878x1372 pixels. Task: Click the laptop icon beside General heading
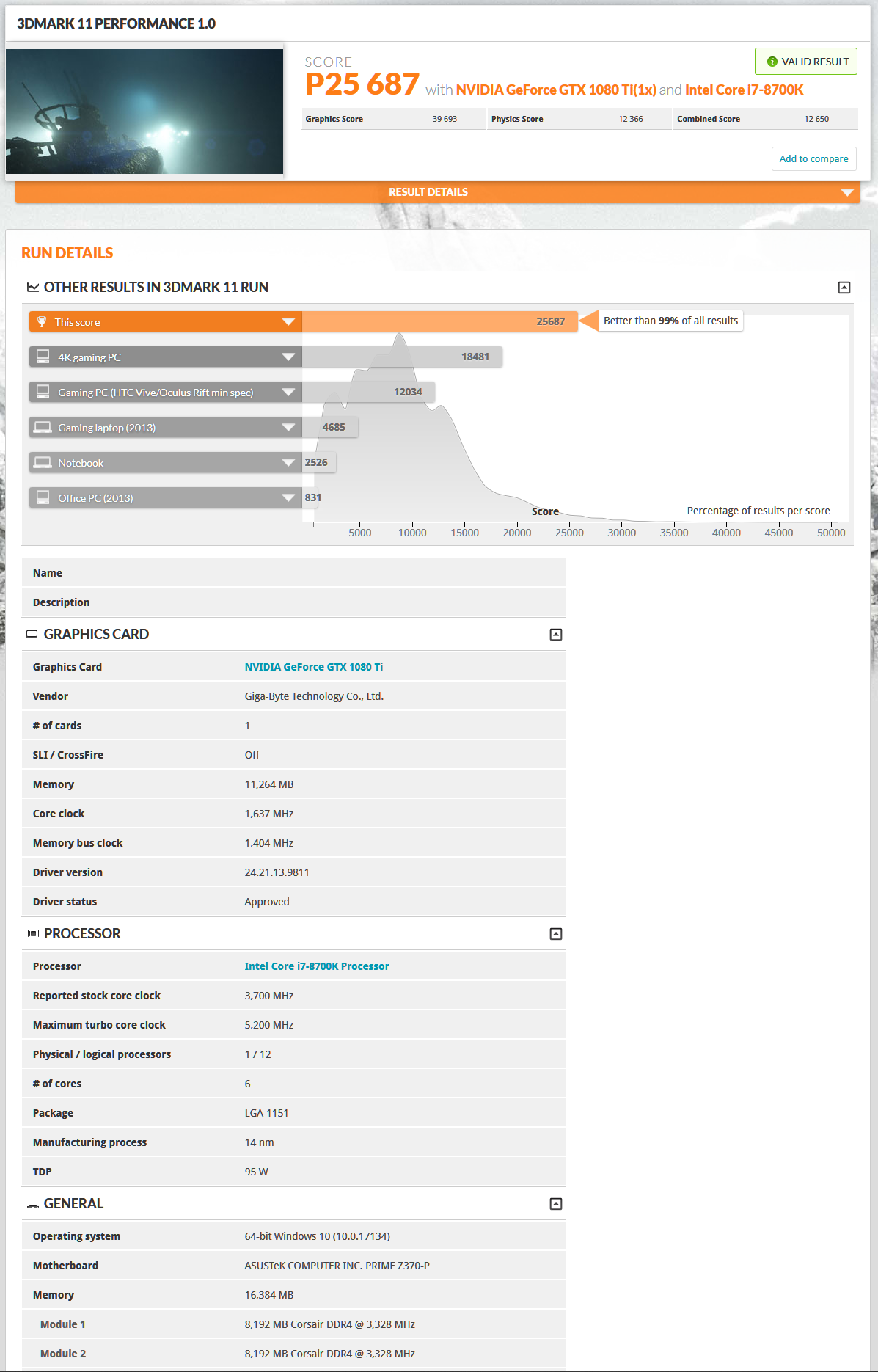click(x=33, y=1203)
